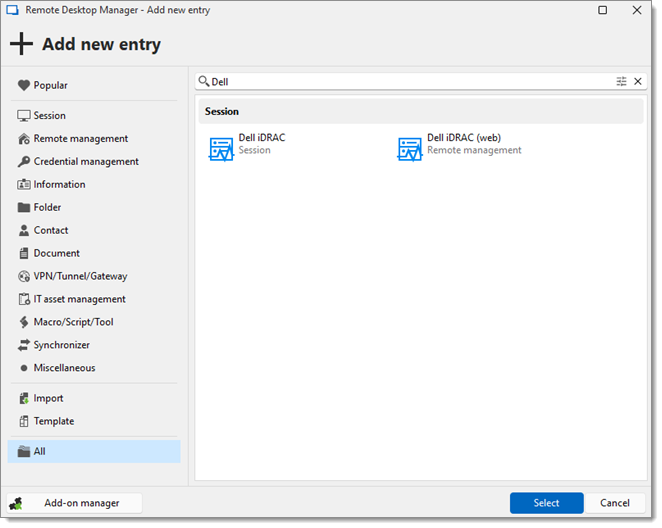Click the Popular heart icon
The image size is (662, 528).
pyautogui.click(x=24, y=85)
